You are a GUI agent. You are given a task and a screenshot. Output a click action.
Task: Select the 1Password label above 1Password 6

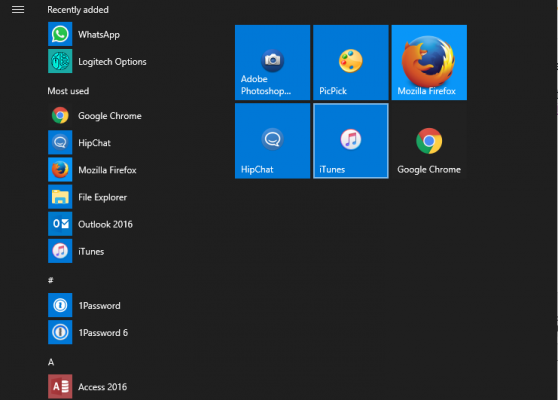click(99, 305)
